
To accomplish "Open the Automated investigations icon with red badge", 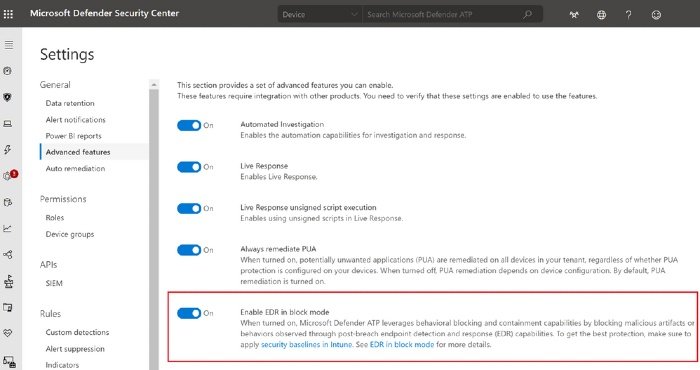I will [10, 175].
